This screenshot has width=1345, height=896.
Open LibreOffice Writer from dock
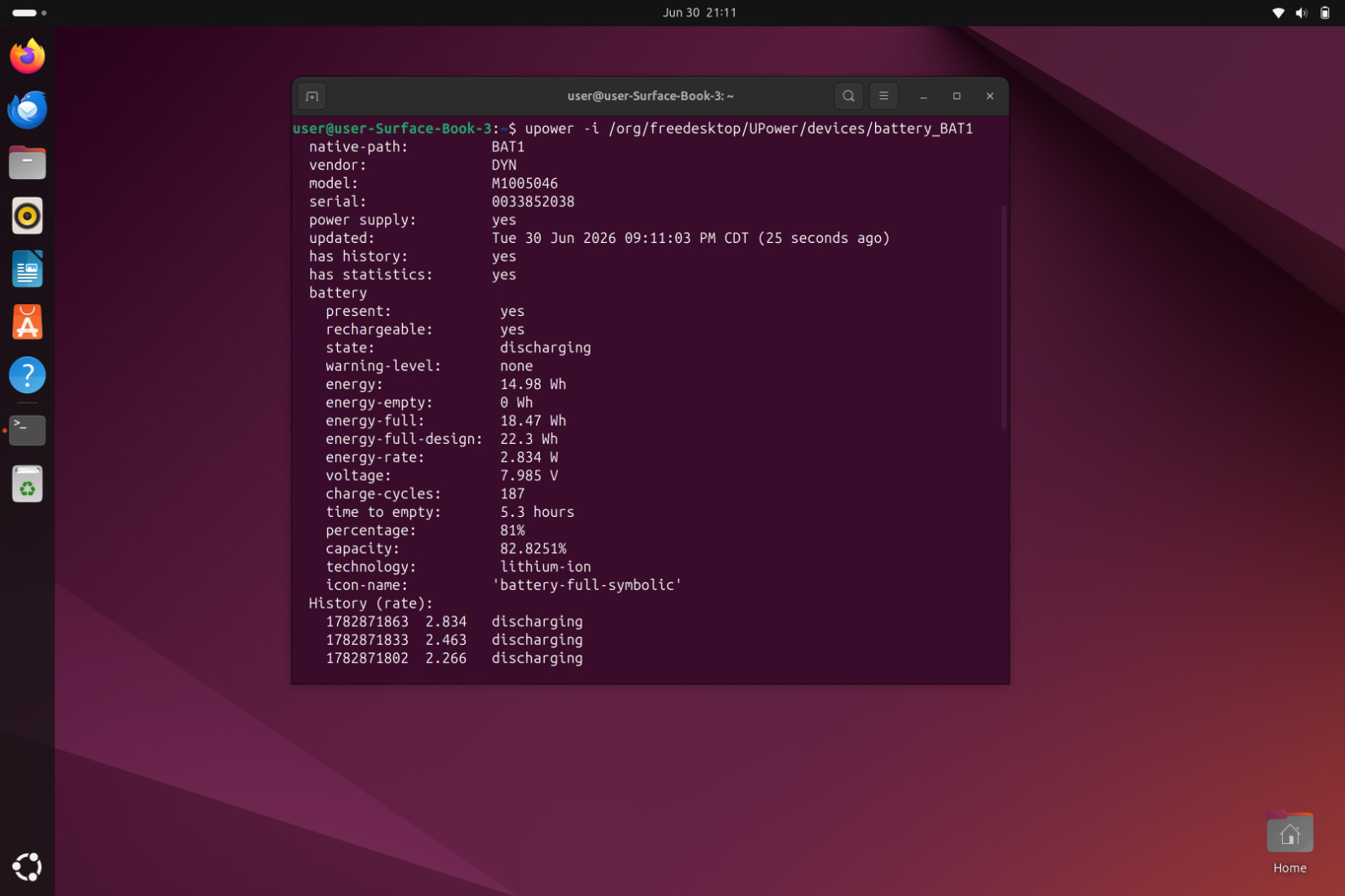click(28, 269)
